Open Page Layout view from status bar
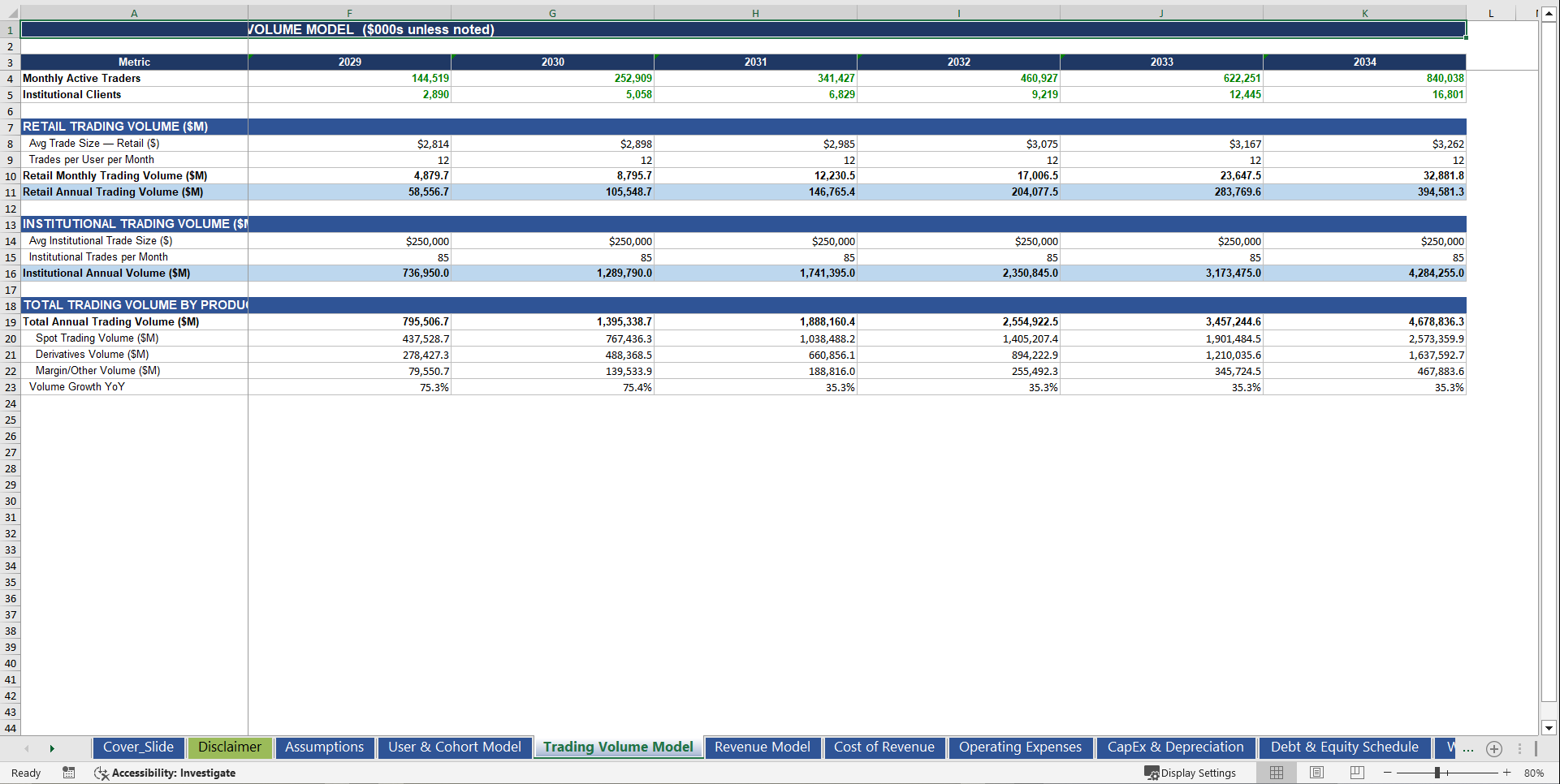 tap(1316, 773)
